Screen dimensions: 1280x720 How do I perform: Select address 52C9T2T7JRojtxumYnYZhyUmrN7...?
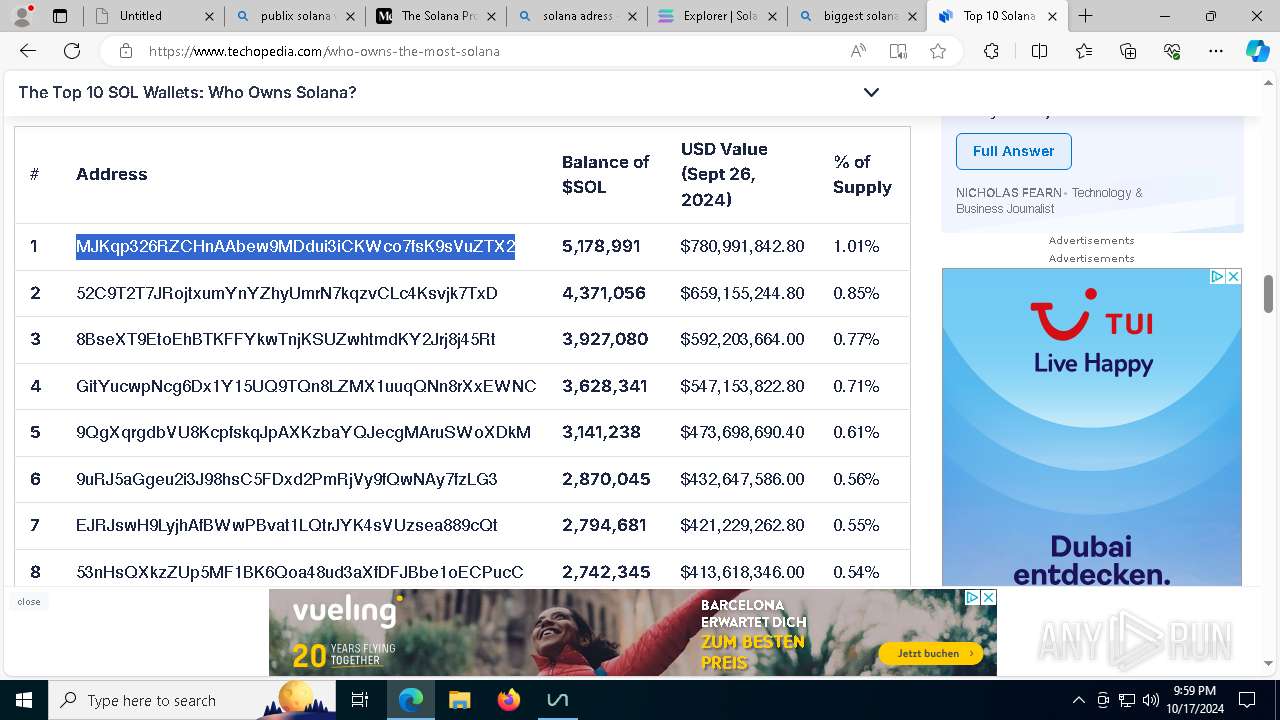pos(287,293)
